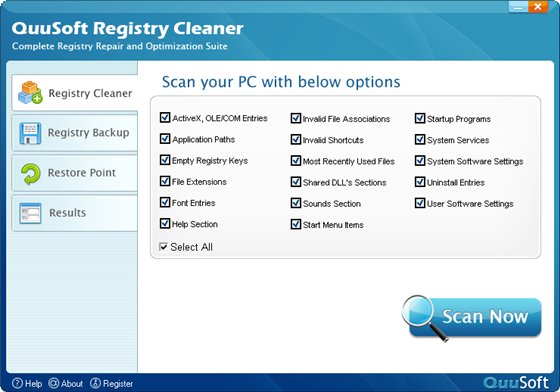Toggle the Invalid Shortcuts checkbox
The image size is (560, 392).
(296, 139)
